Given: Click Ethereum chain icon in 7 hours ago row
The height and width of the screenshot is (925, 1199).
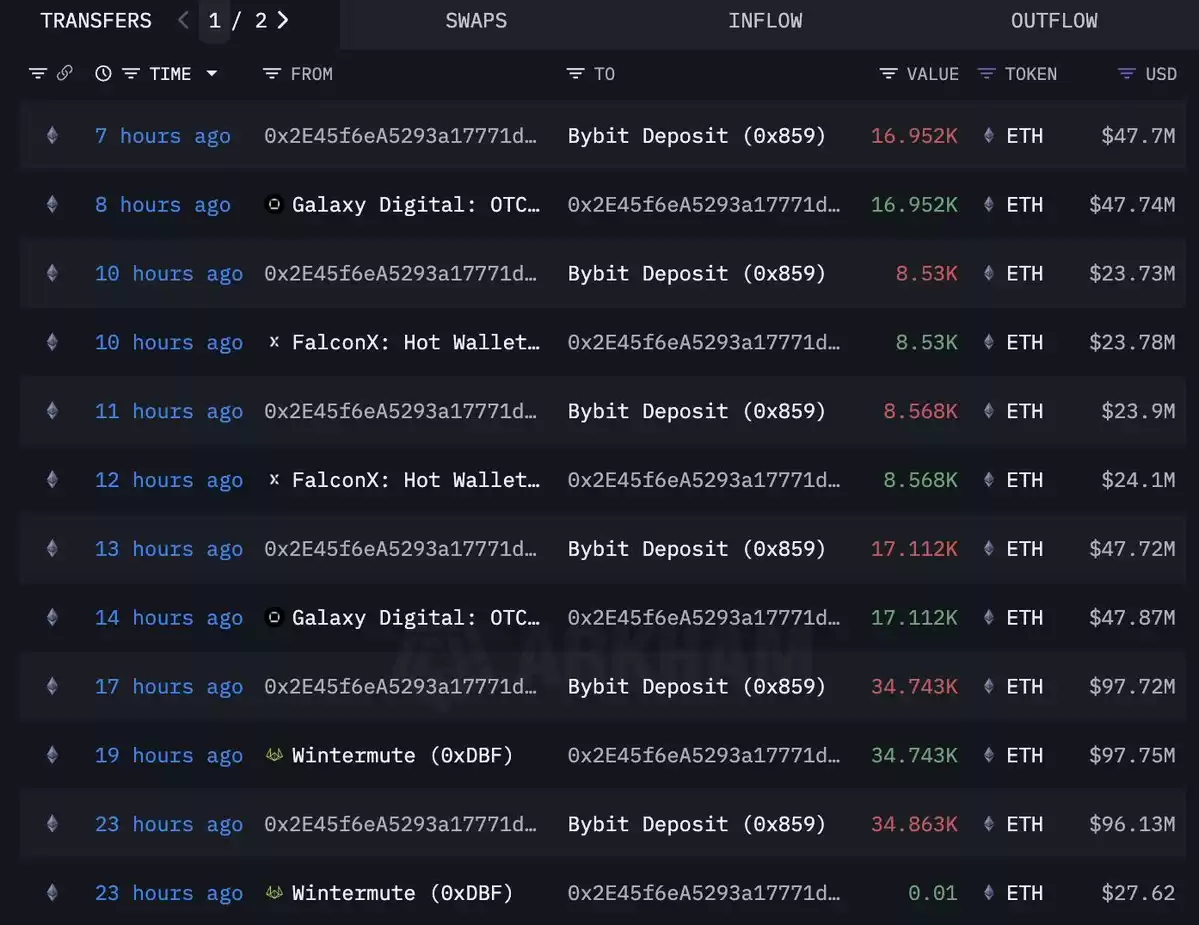Looking at the screenshot, I should click(x=52, y=135).
